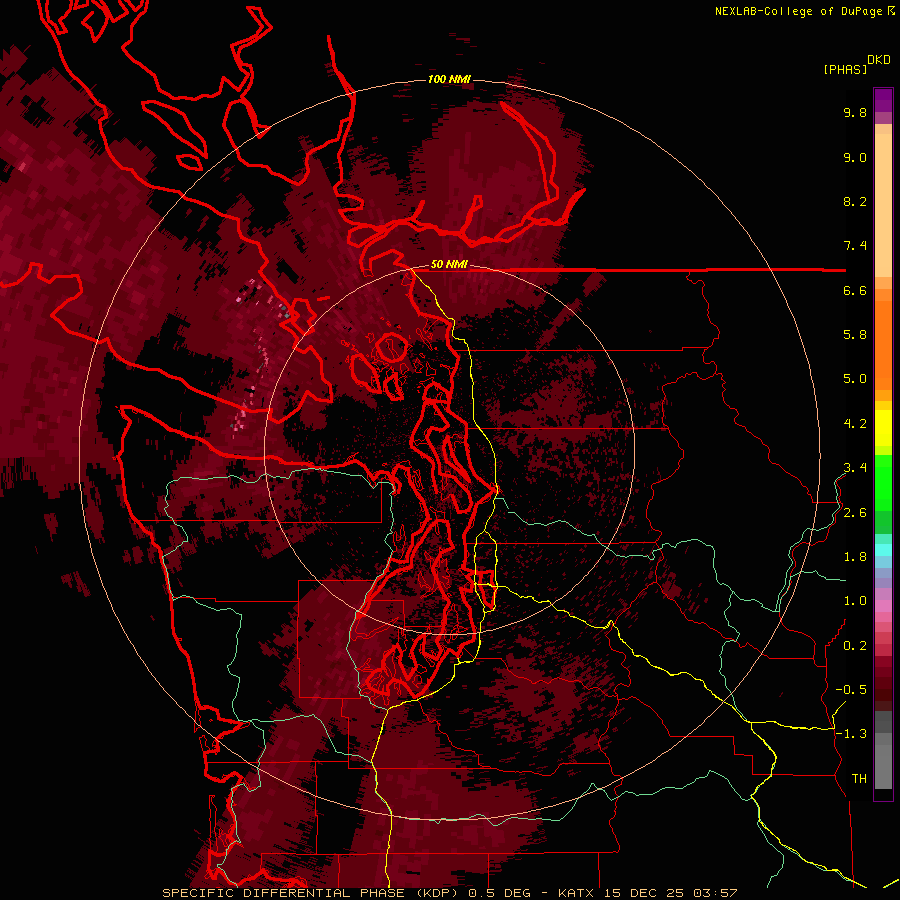Image resolution: width=900 pixels, height=900 pixels.
Task: Click the 1.0 legend value
Action: pyautogui.click(x=855, y=601)
